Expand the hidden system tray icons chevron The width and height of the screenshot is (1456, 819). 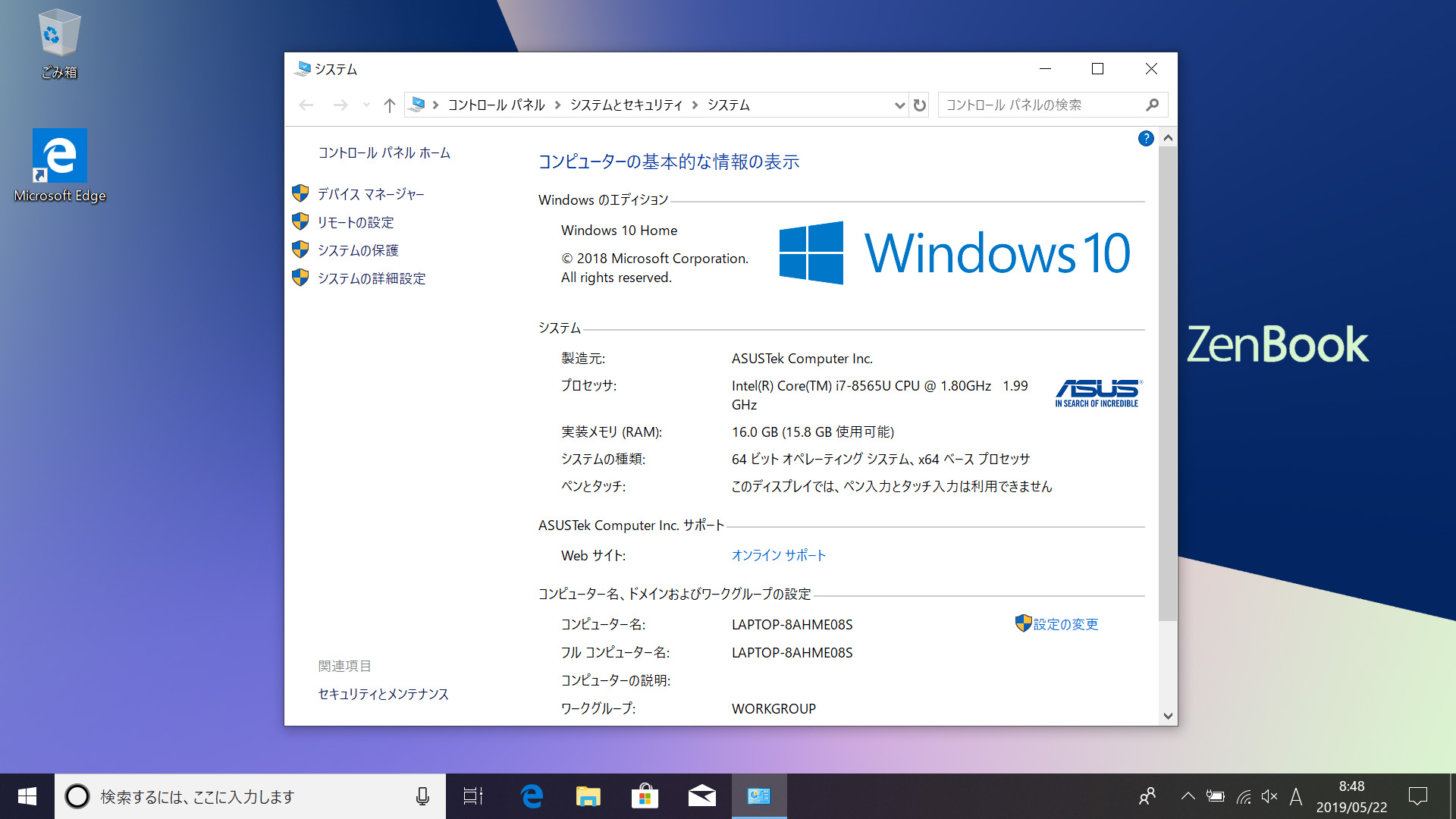point(1188,796)
